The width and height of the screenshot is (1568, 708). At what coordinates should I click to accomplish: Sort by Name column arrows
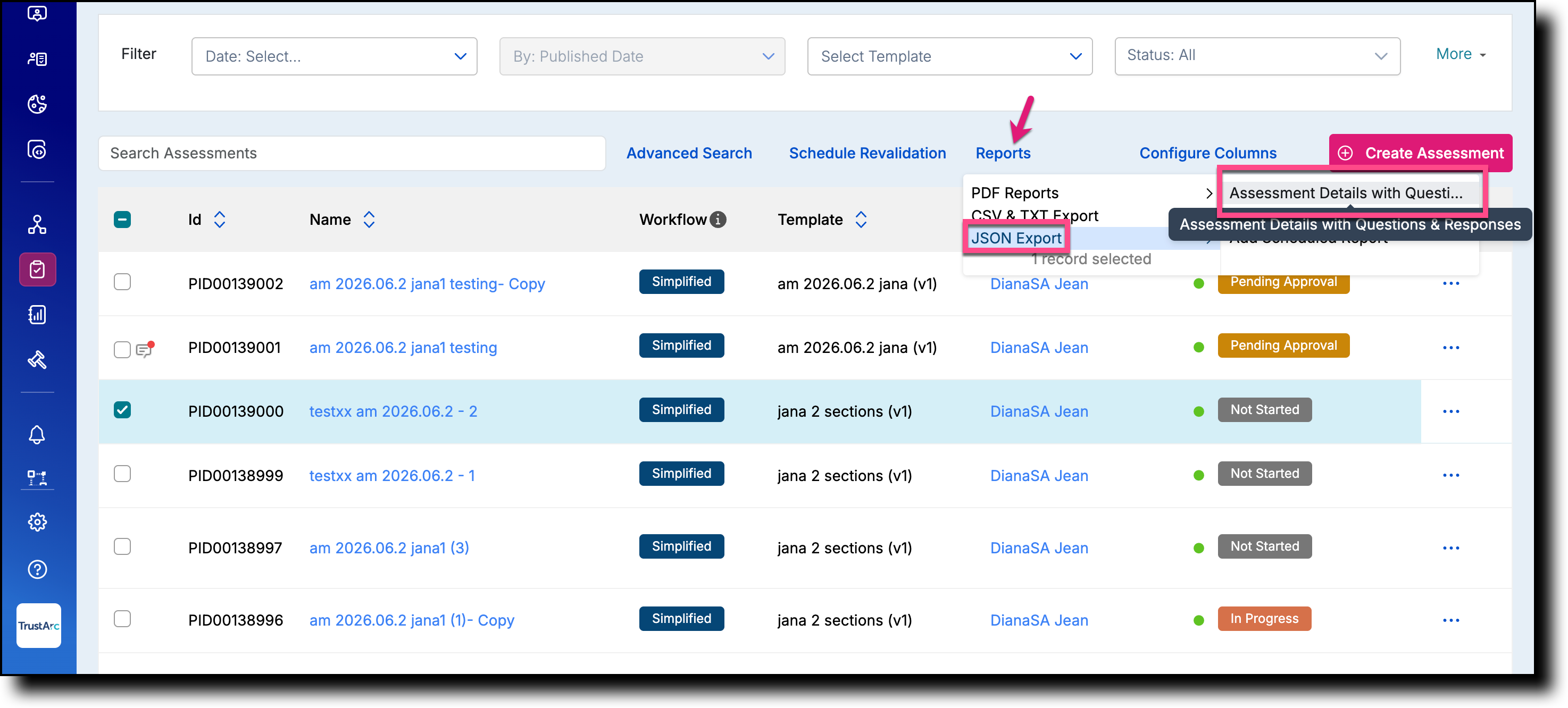pyautogui.click(x=369, y=220)
